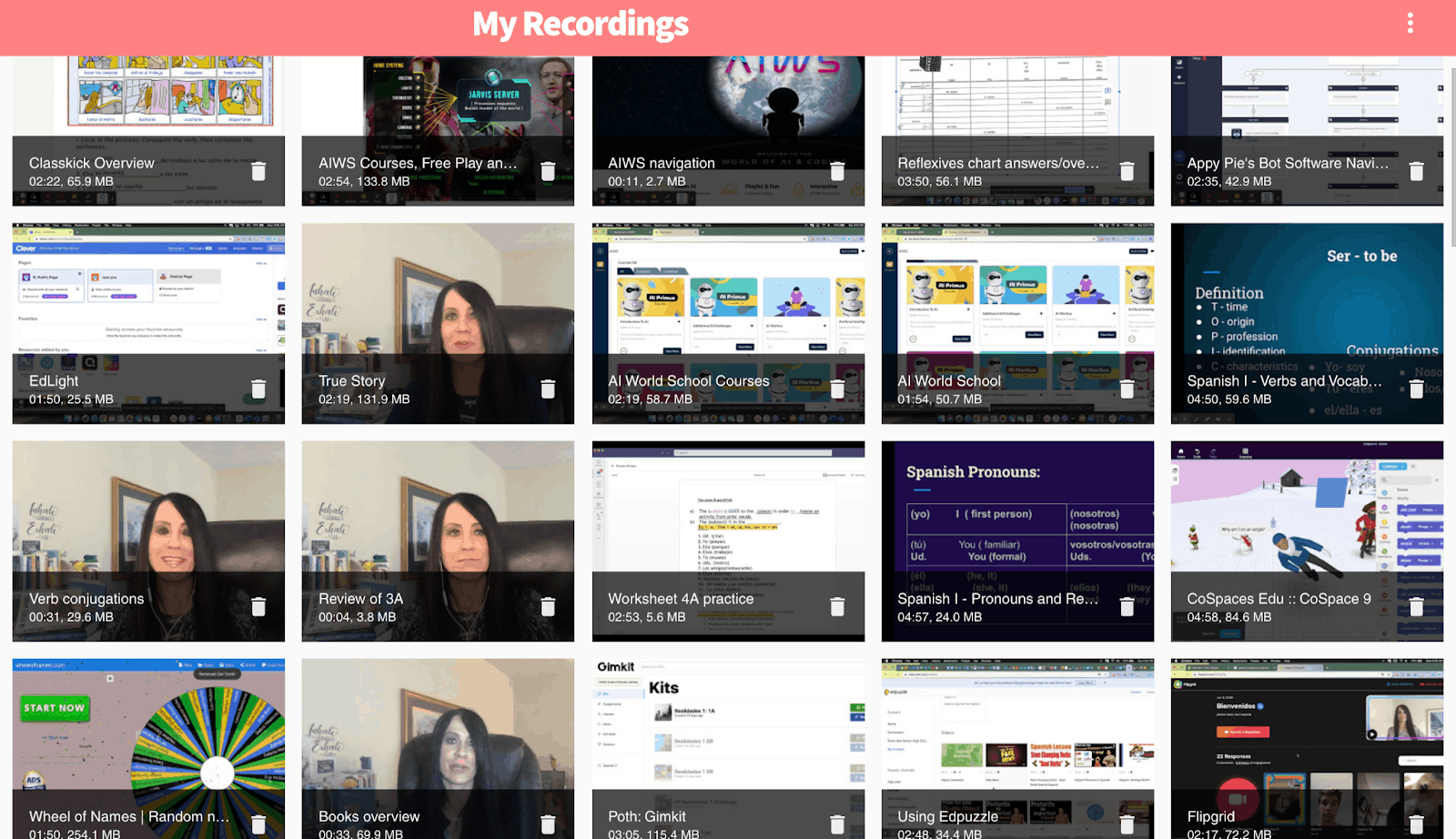Delete the Classkick Overview recording

258,171
